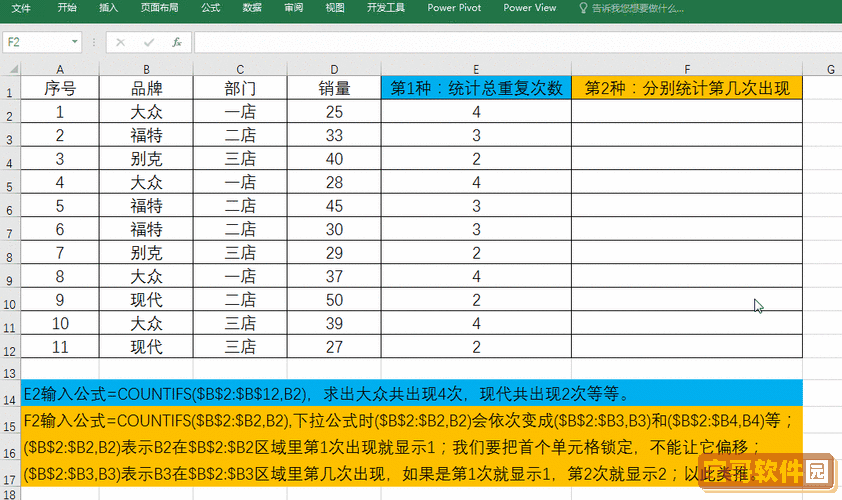Switch to the 插入 ribbon tab

tap(108, 8)
